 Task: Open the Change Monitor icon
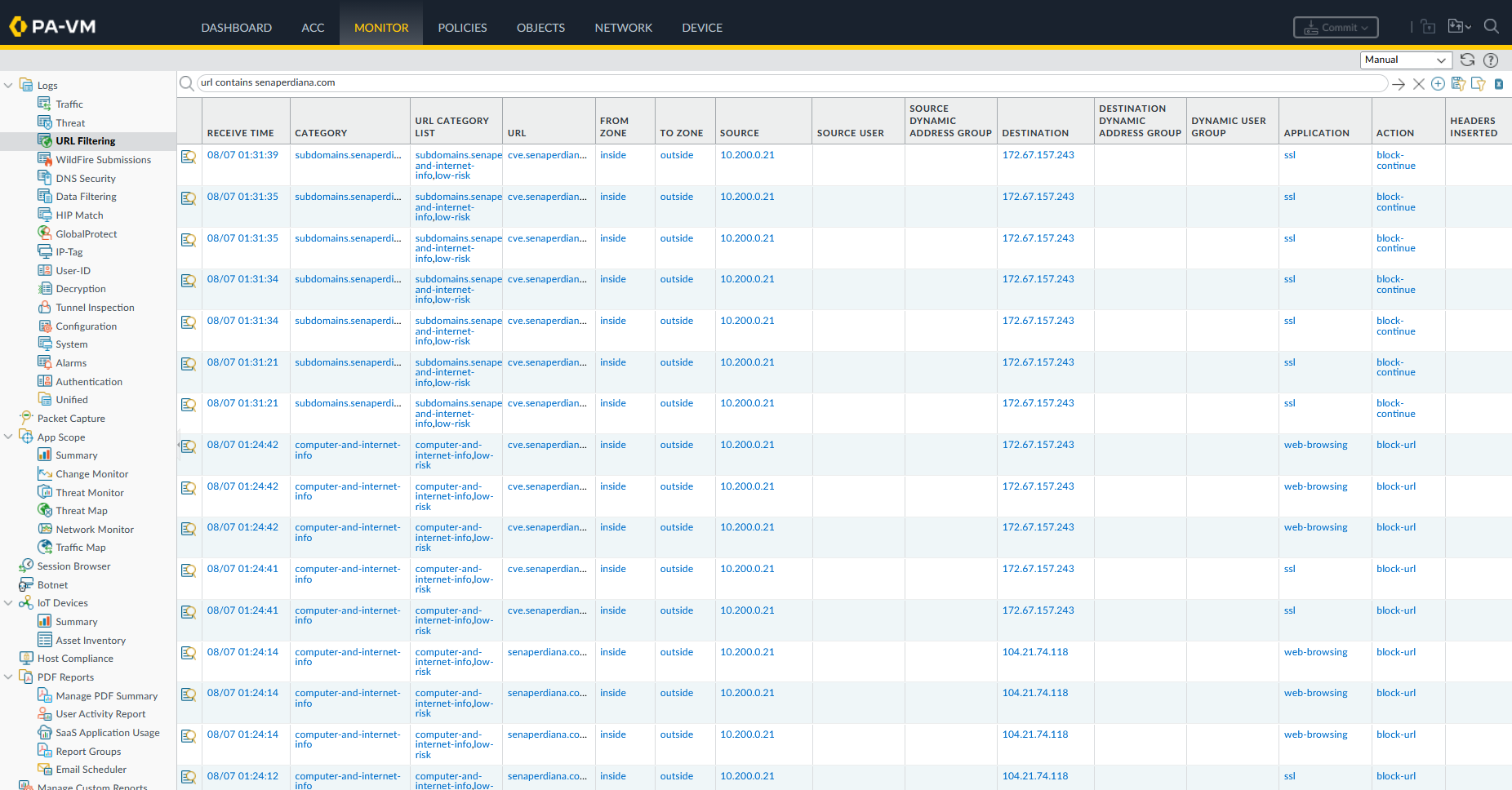pyautogui.click(x=45, y=473)
